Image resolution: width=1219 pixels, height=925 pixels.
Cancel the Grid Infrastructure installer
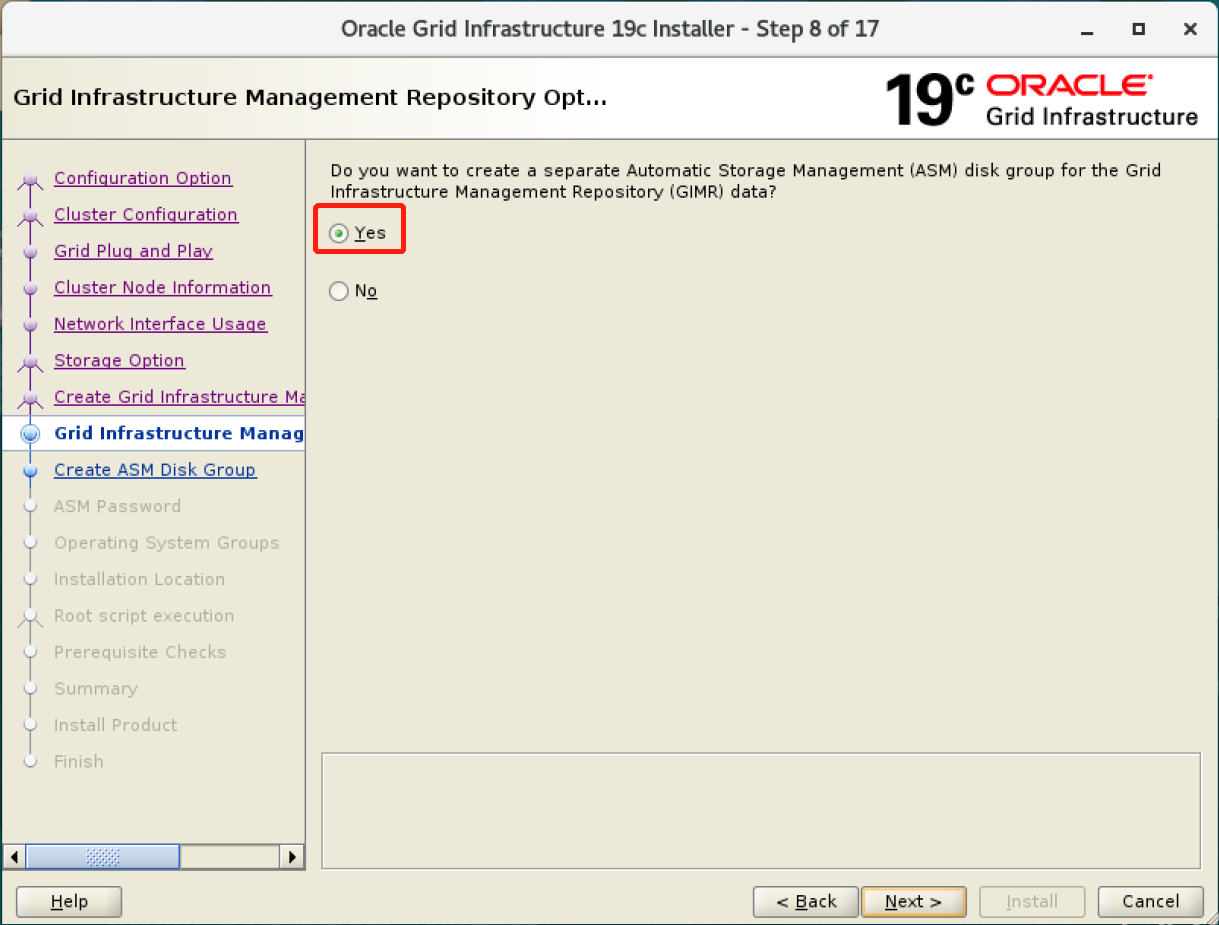[x=1150, y=902]
